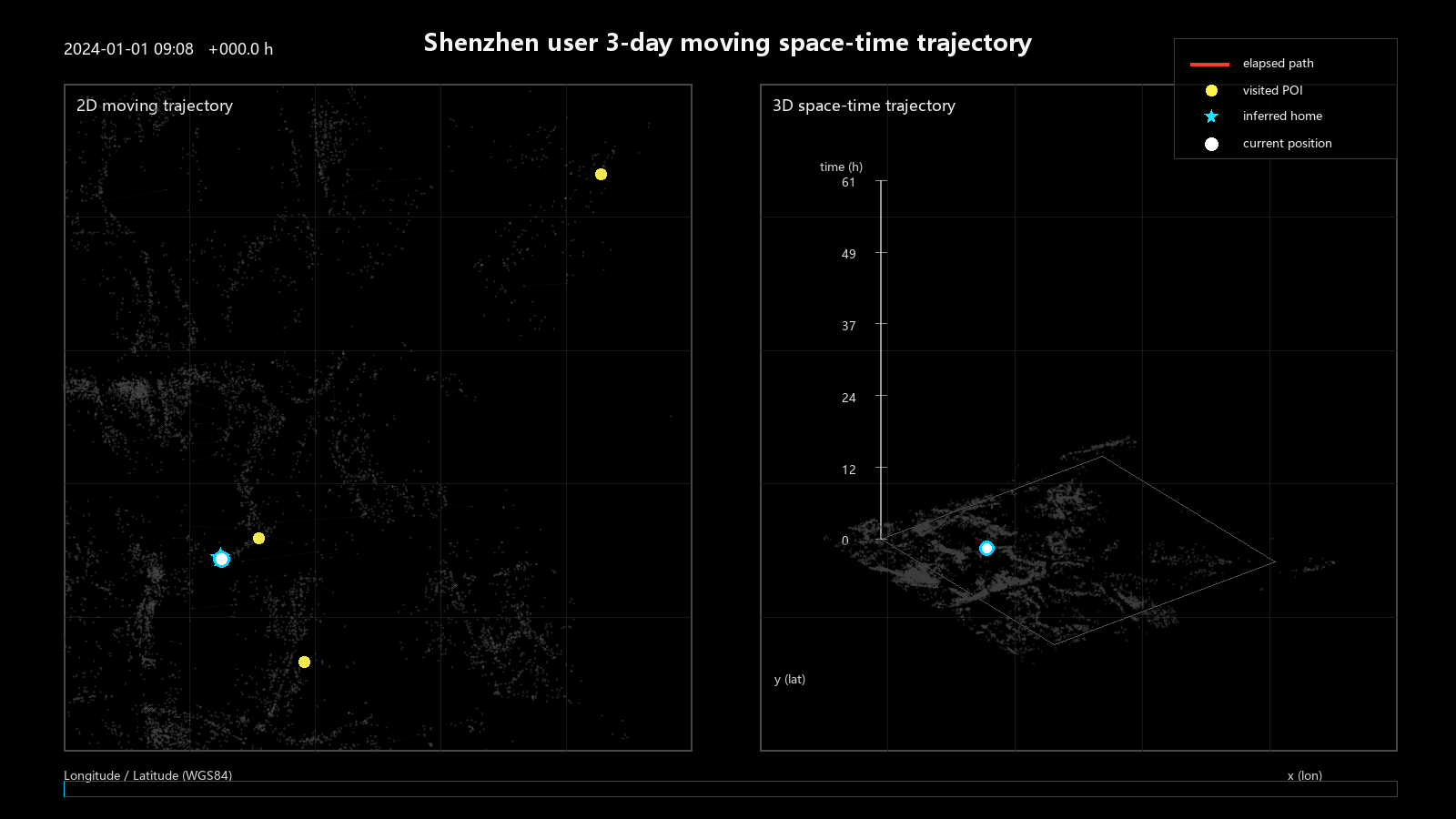Select the current position marker in 2D map
This screenshot has height=819, width=1456.
coord(221,559)
